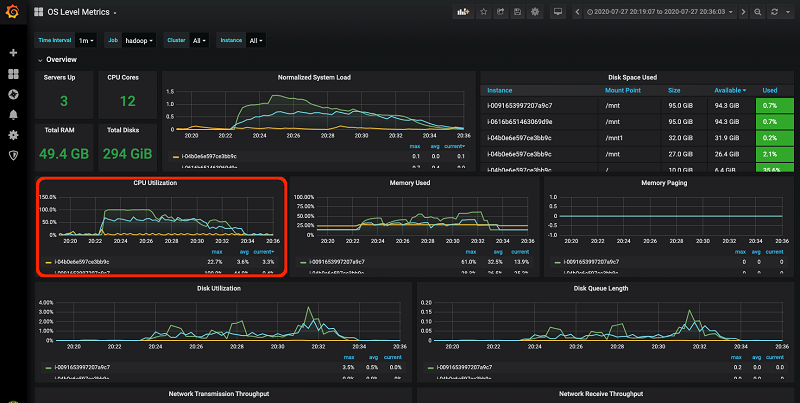Sort Disk Space table by Mount Point

[622, 90]
